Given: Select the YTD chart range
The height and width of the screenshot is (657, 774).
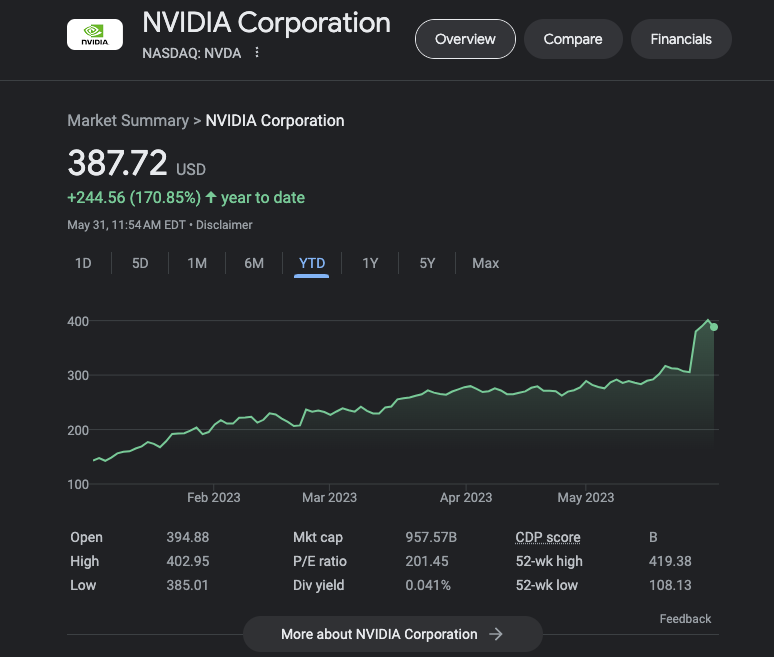Looking at the screenshot, I should click(x=312, y=263).
